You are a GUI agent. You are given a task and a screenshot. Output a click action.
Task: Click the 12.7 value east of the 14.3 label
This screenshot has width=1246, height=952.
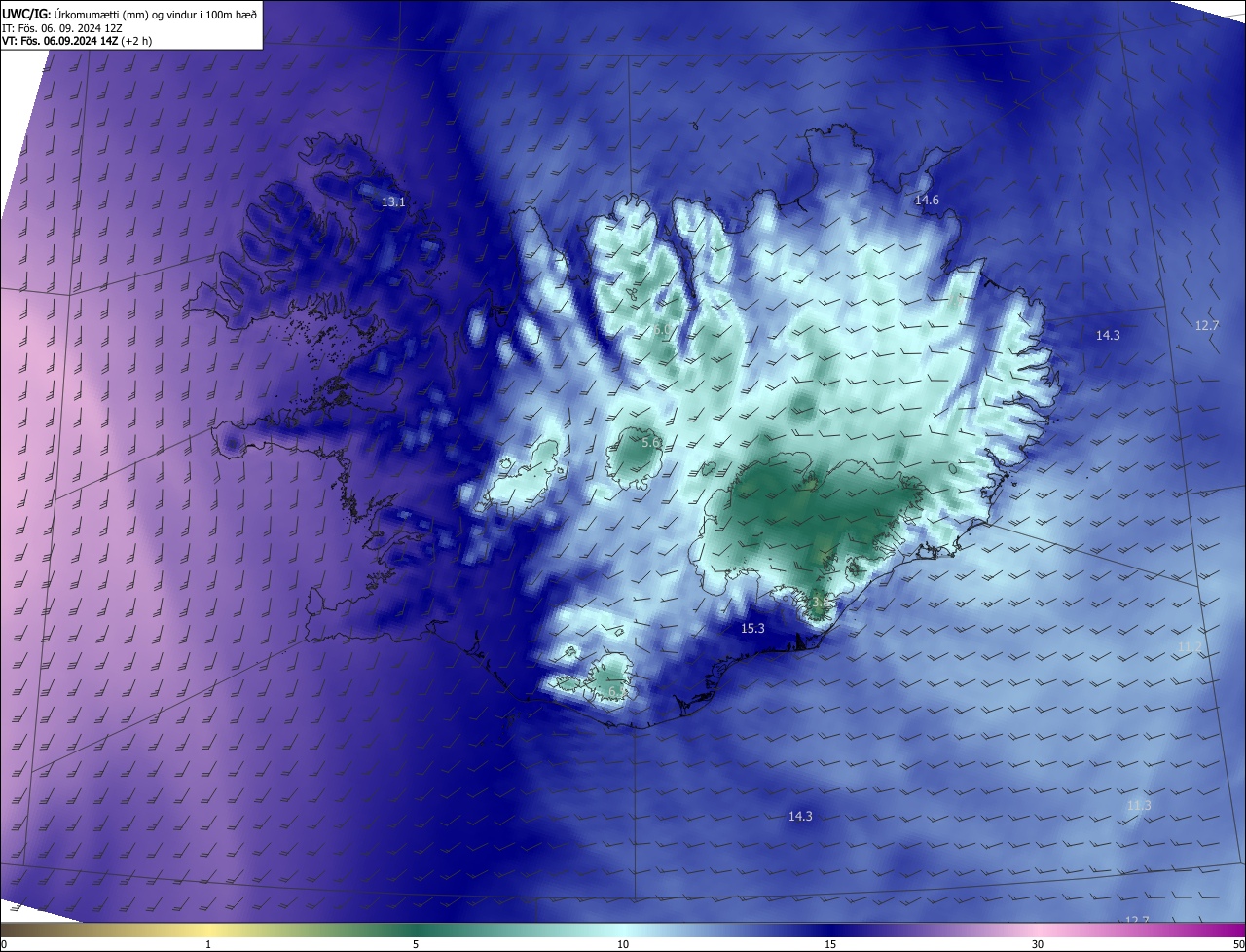click(x=1207, y=325)
